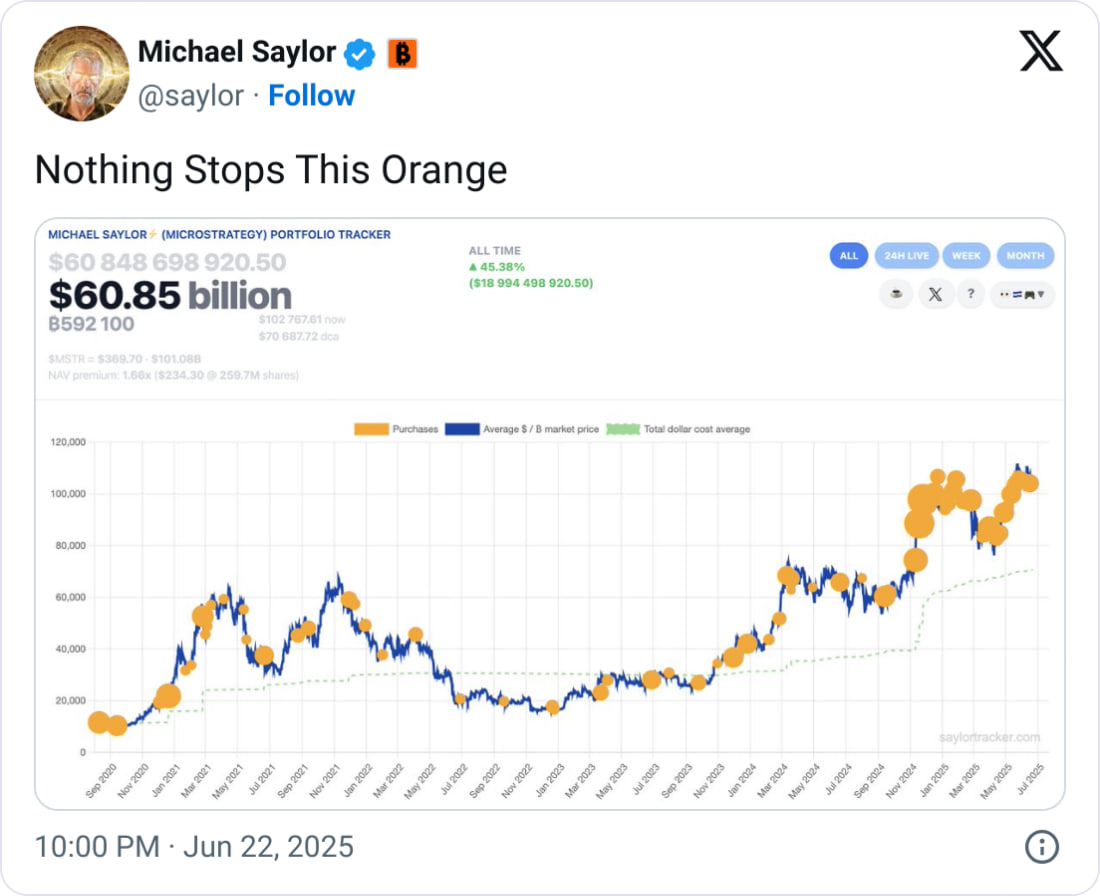Select the ALL time range toggle
The width and height of the screenshot is (1100, 896).
point(848,256)
